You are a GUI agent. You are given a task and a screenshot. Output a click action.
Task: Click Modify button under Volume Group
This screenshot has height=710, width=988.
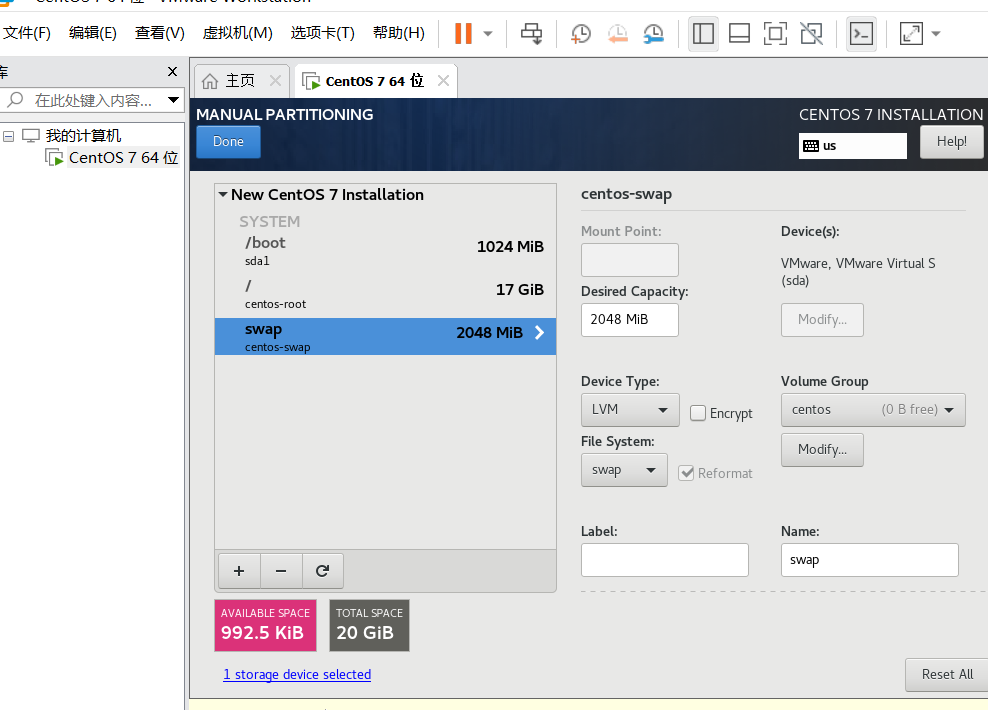coord(822,449)
